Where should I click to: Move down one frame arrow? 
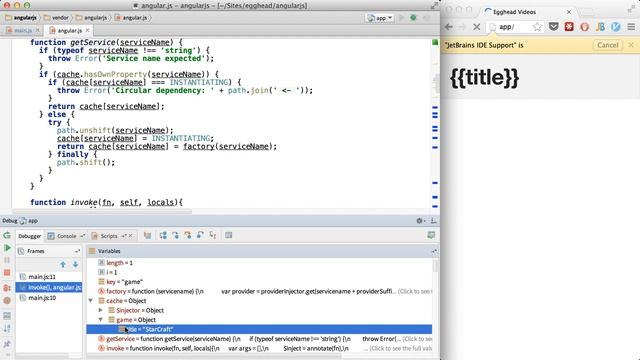(x=76, y=264)
